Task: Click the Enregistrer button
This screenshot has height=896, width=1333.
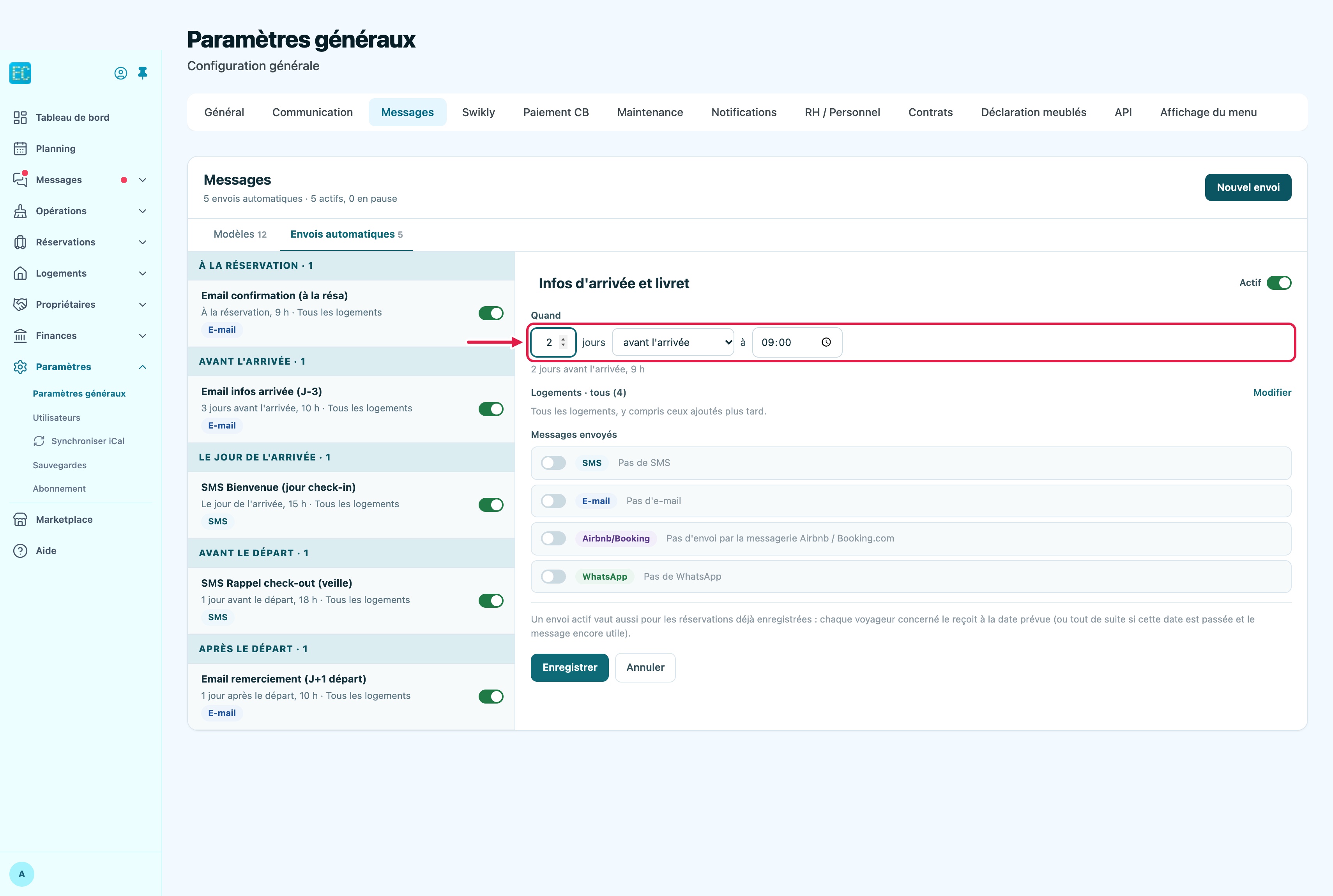Action: (569, 667)
